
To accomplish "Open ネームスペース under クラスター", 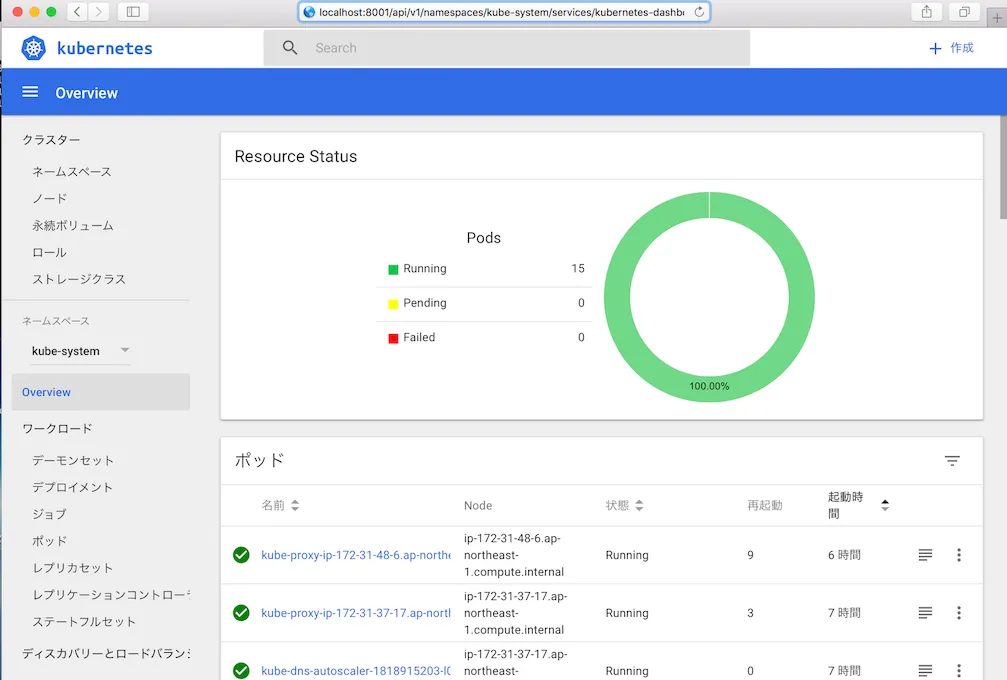I will tap(72, 171).
